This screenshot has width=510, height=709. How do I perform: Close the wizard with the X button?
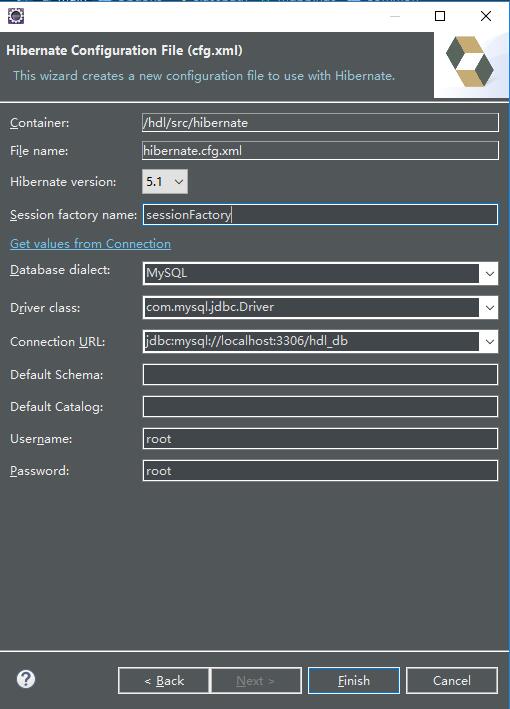tap(486, 16)
